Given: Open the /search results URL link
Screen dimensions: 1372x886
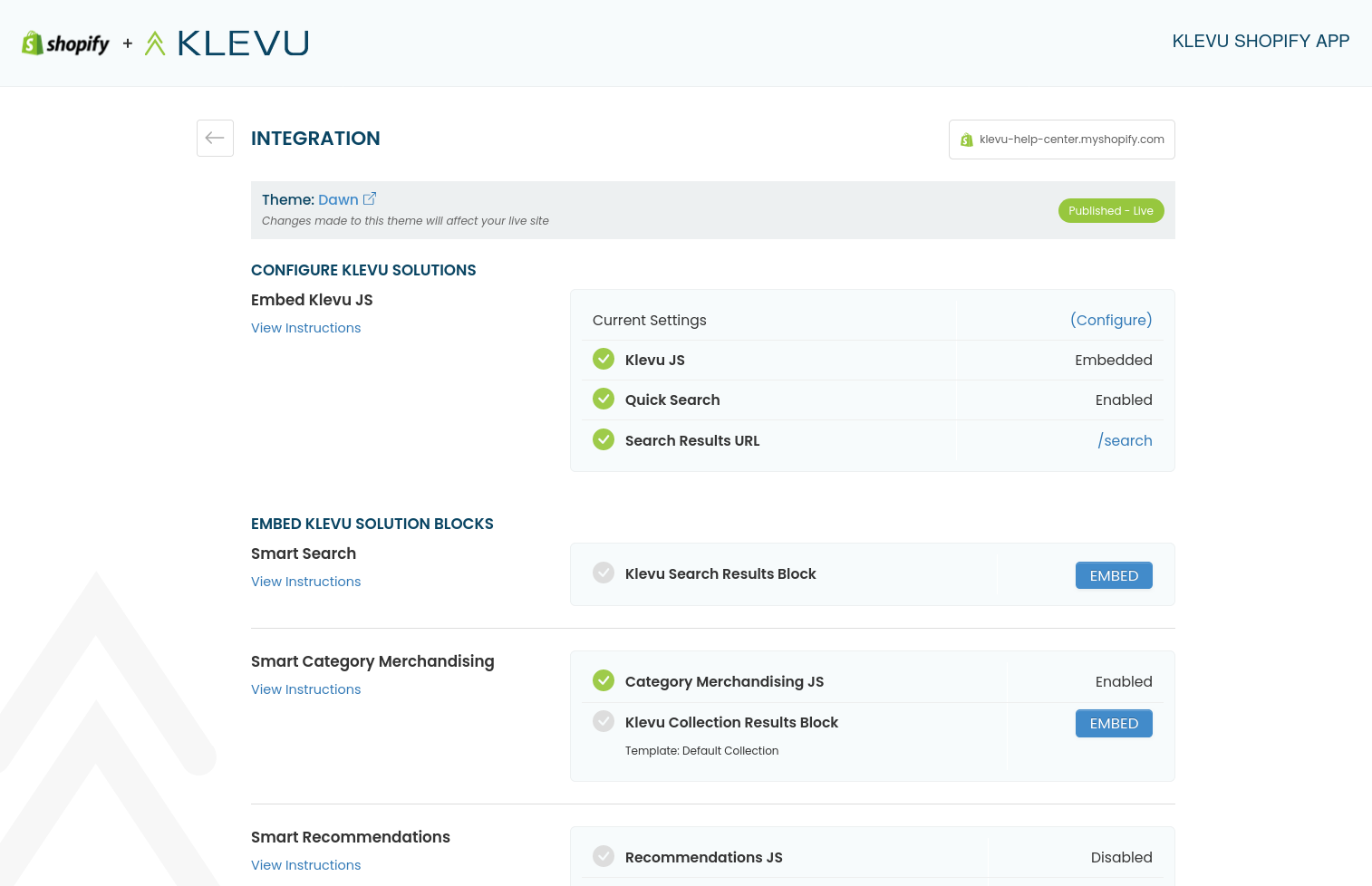Looking at the screenshot, I should click(1125, 440).
